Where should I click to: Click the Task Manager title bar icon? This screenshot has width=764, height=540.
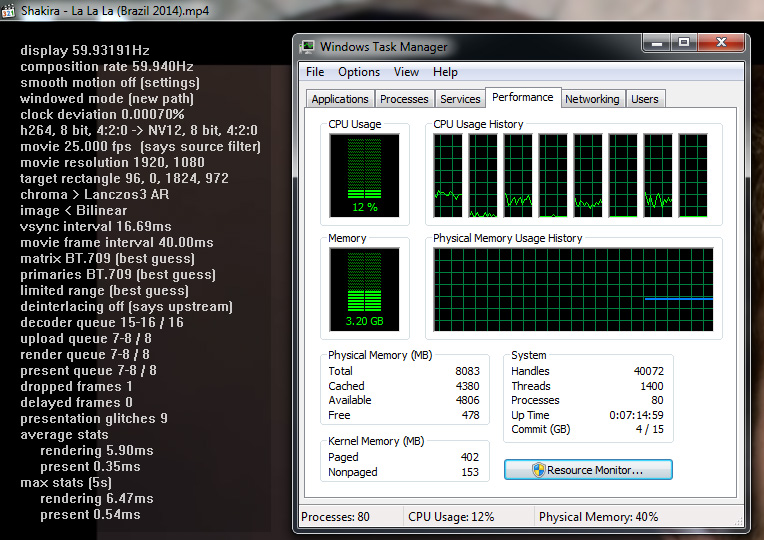[307, 46]
